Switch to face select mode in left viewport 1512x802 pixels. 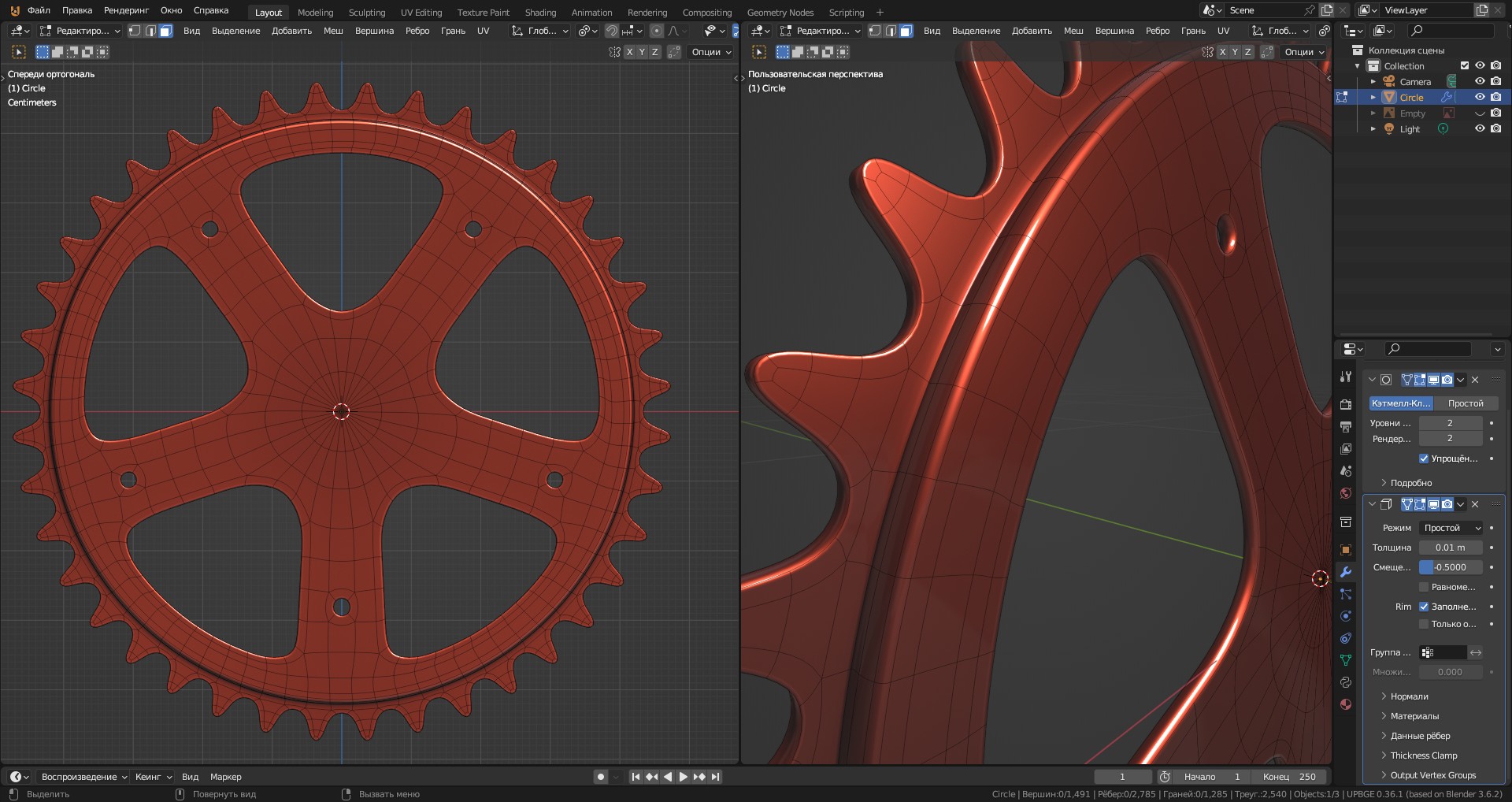165,31
